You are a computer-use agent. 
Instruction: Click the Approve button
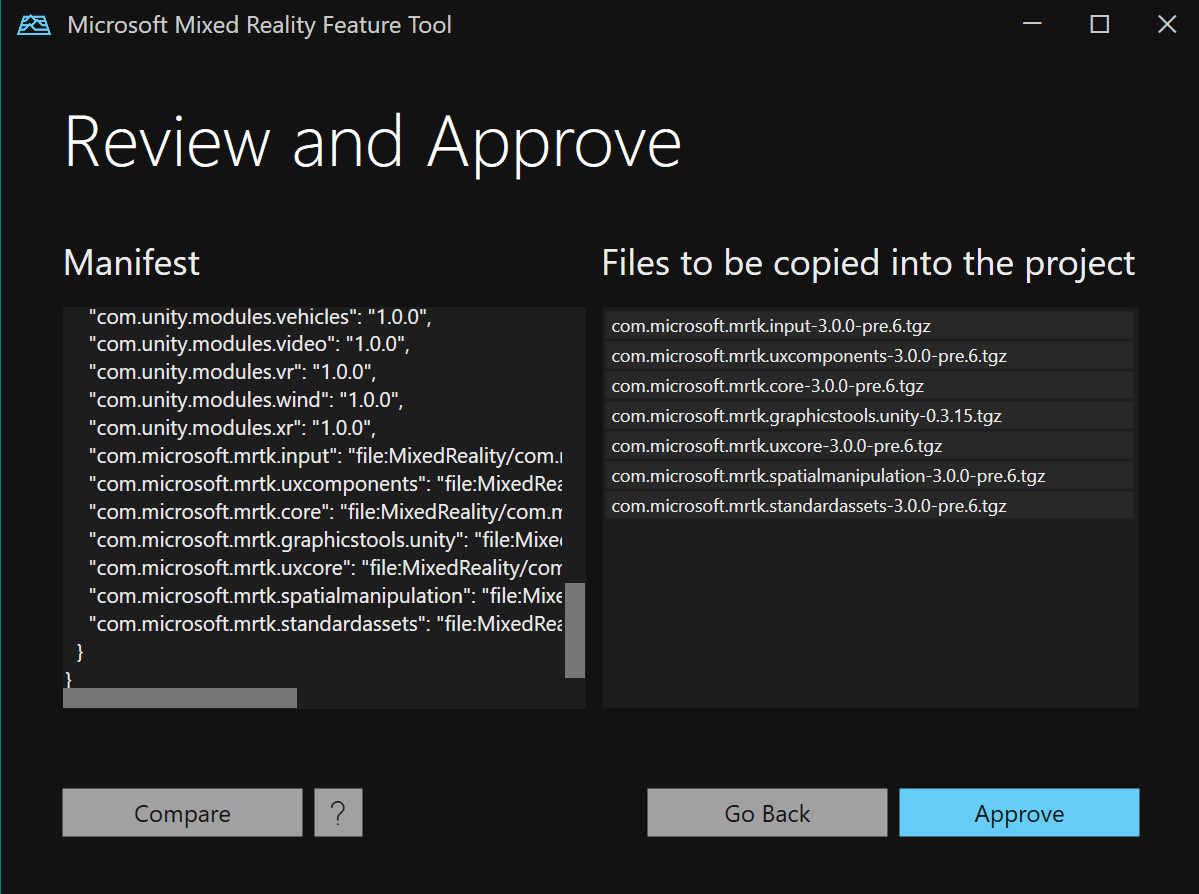[x=1018, y=813]
